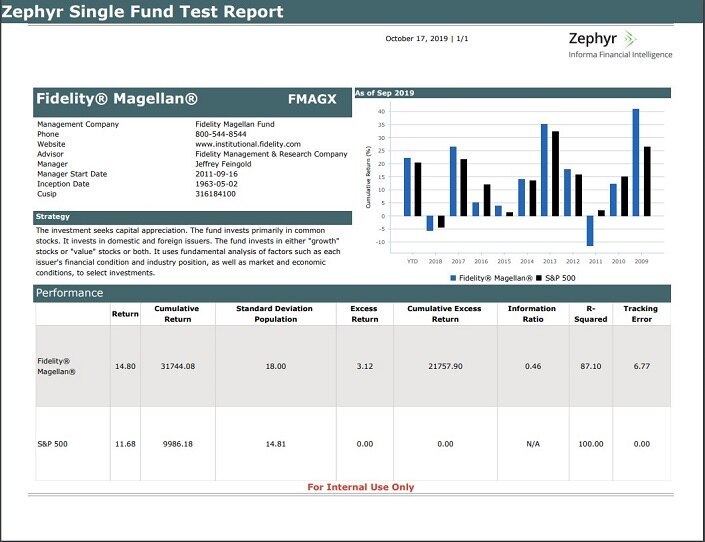Select the S&P 500 R-Squared value 100.00
Image resolution: width=705 pixels, height=542 pixels.
coord(590,444)
